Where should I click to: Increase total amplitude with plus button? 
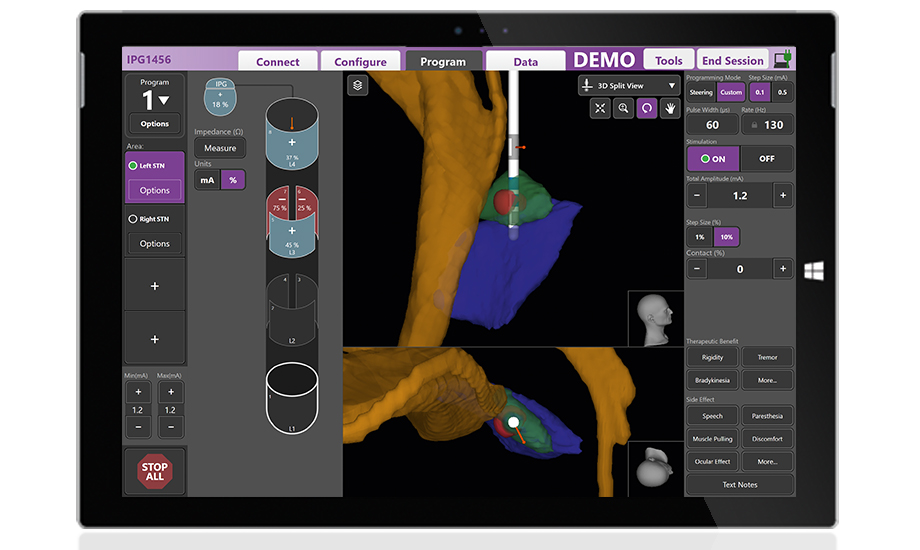pos(782,196)
